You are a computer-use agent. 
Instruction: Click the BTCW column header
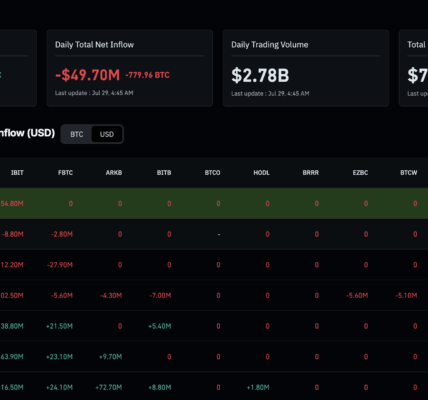409,173
